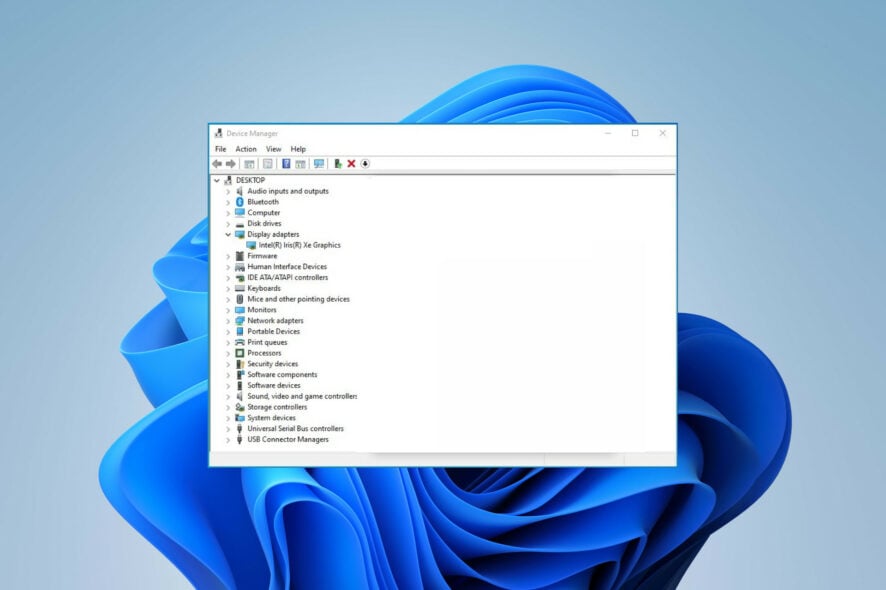This screenshot has height=590, width=886.
Task: Select the "Monitors" label
Action: pyautogui.click(x=262, y=310)
